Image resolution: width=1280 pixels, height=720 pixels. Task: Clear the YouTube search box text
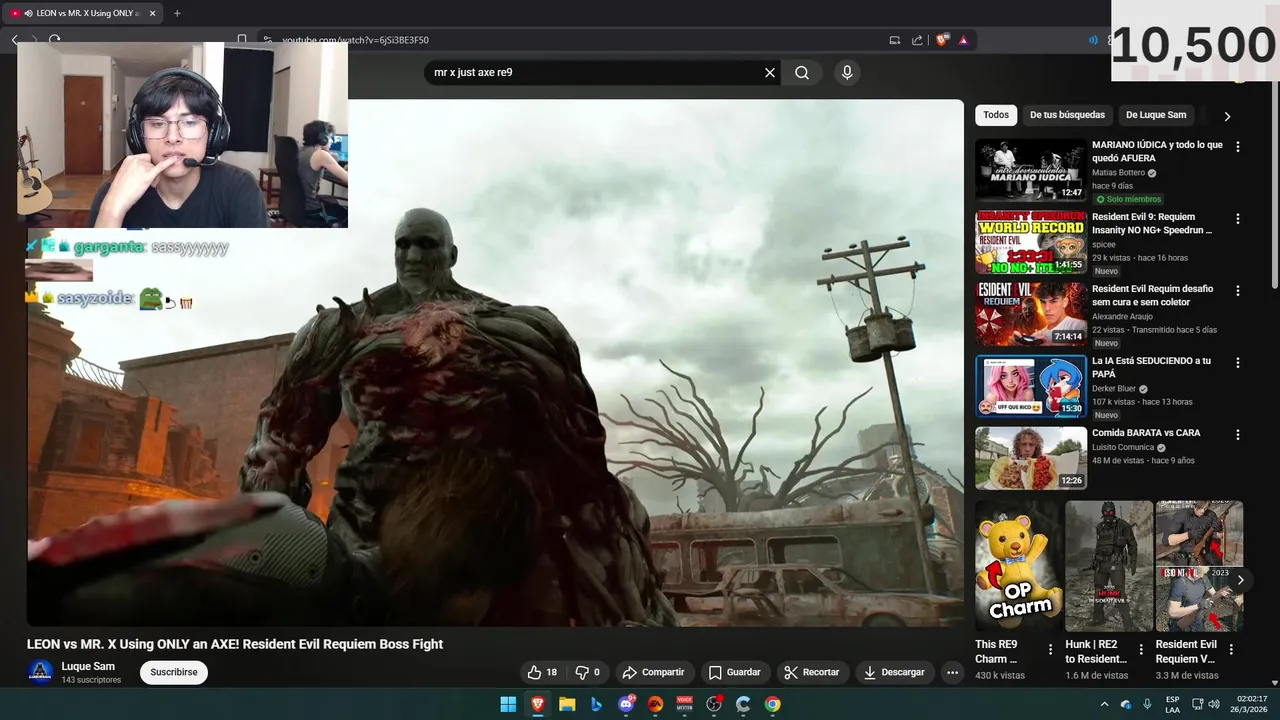[x=770, y=73]
